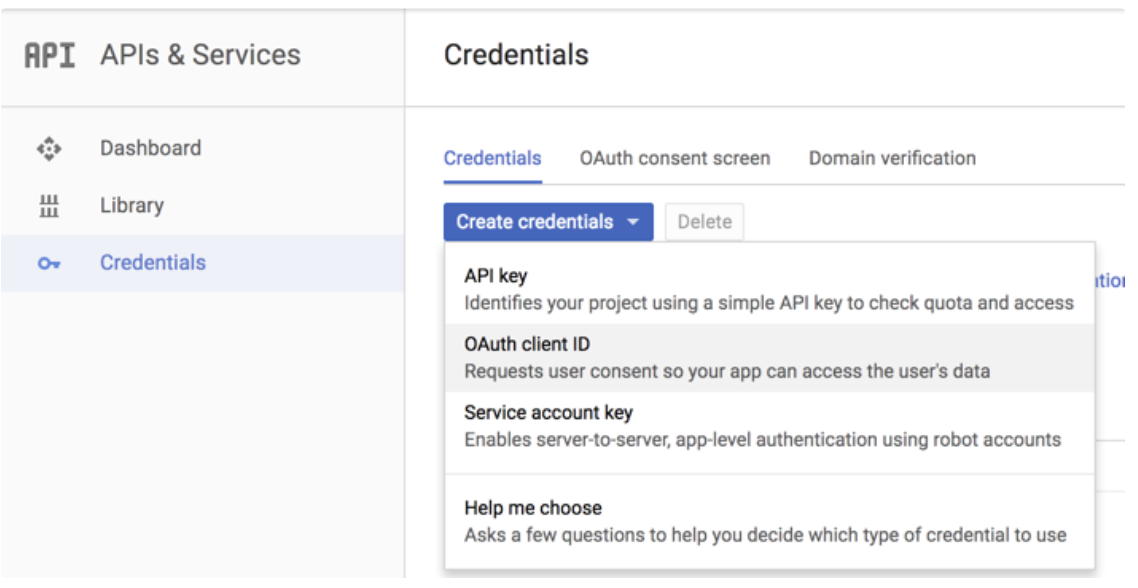Click the Library icon in the sidebar
The image size is (1138, 588).
(49, 206)
